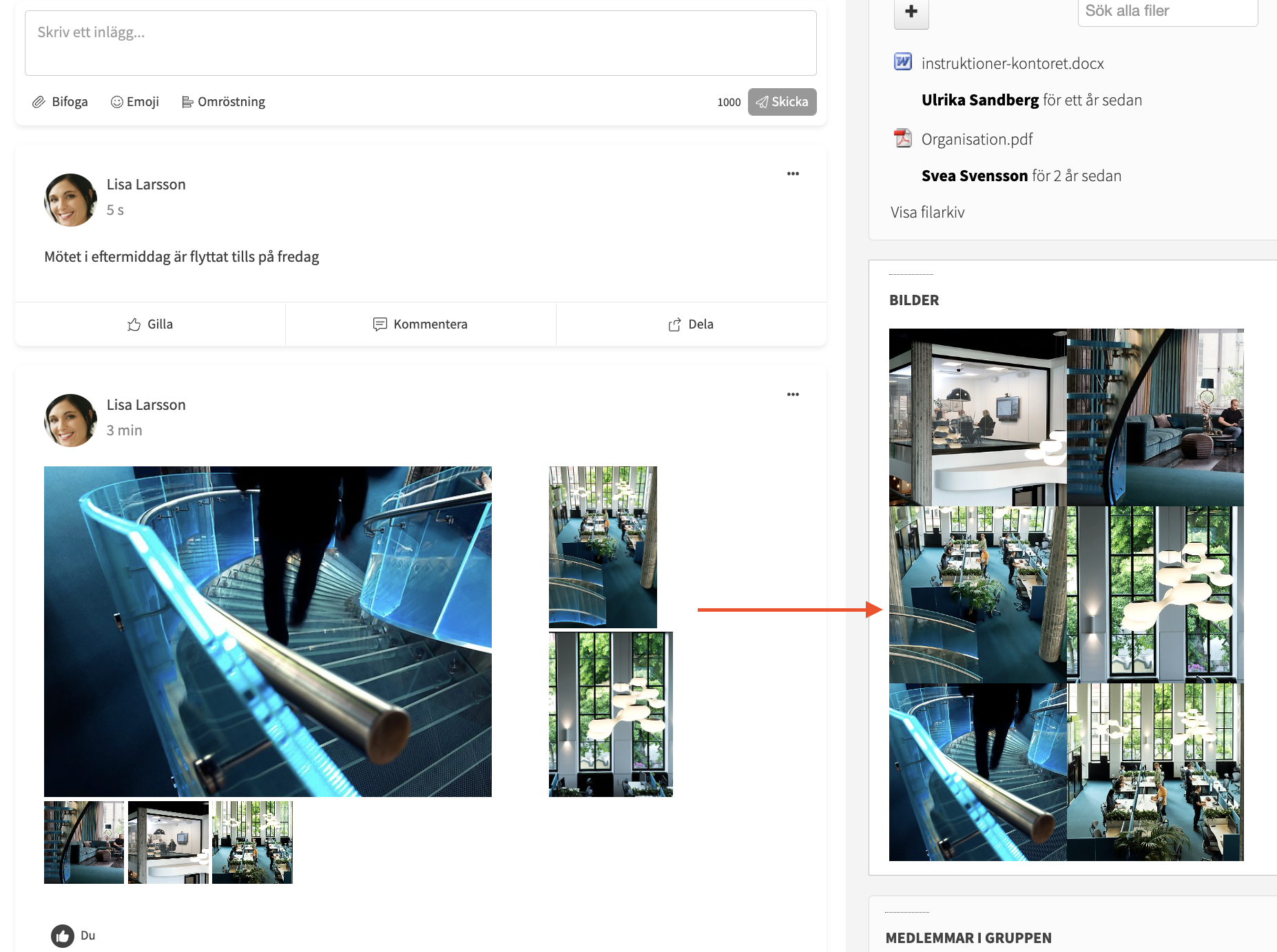Click the '5 s' post timestamp

pos(115,210)
